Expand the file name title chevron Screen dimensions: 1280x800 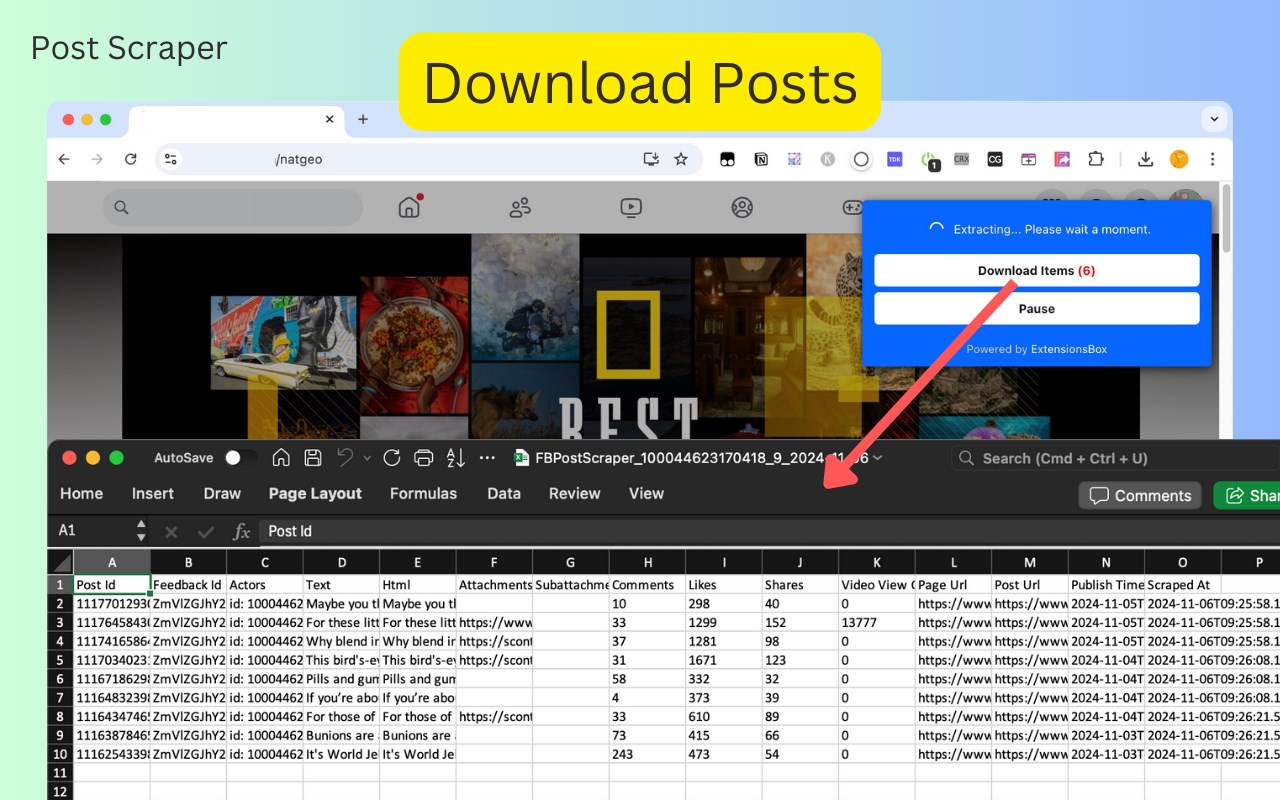pyautogui.click(x=878, y=458)
